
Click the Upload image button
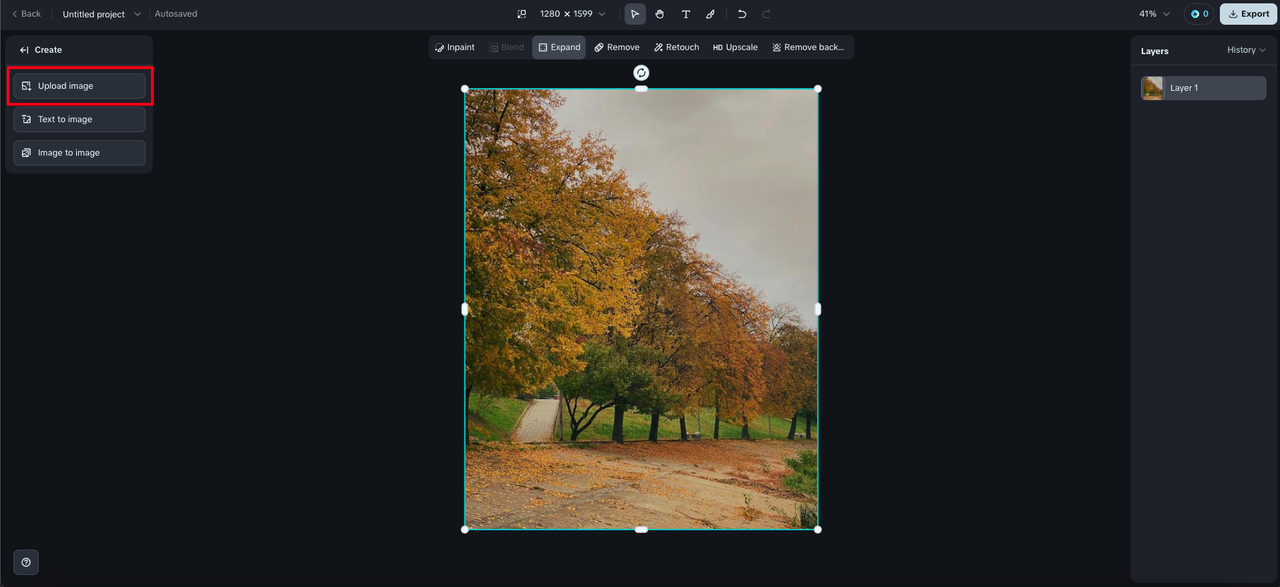coord(79,86)
